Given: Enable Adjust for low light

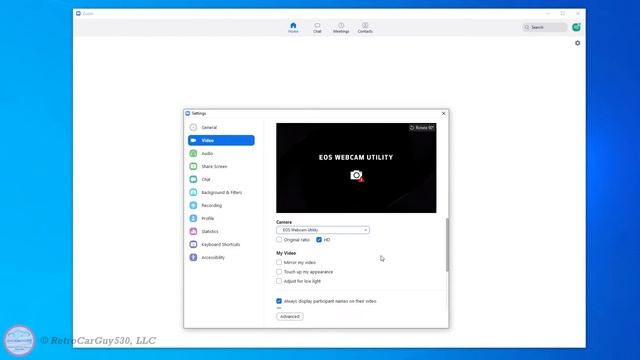Looking at the screenshot, I should [x=279, y=281].
